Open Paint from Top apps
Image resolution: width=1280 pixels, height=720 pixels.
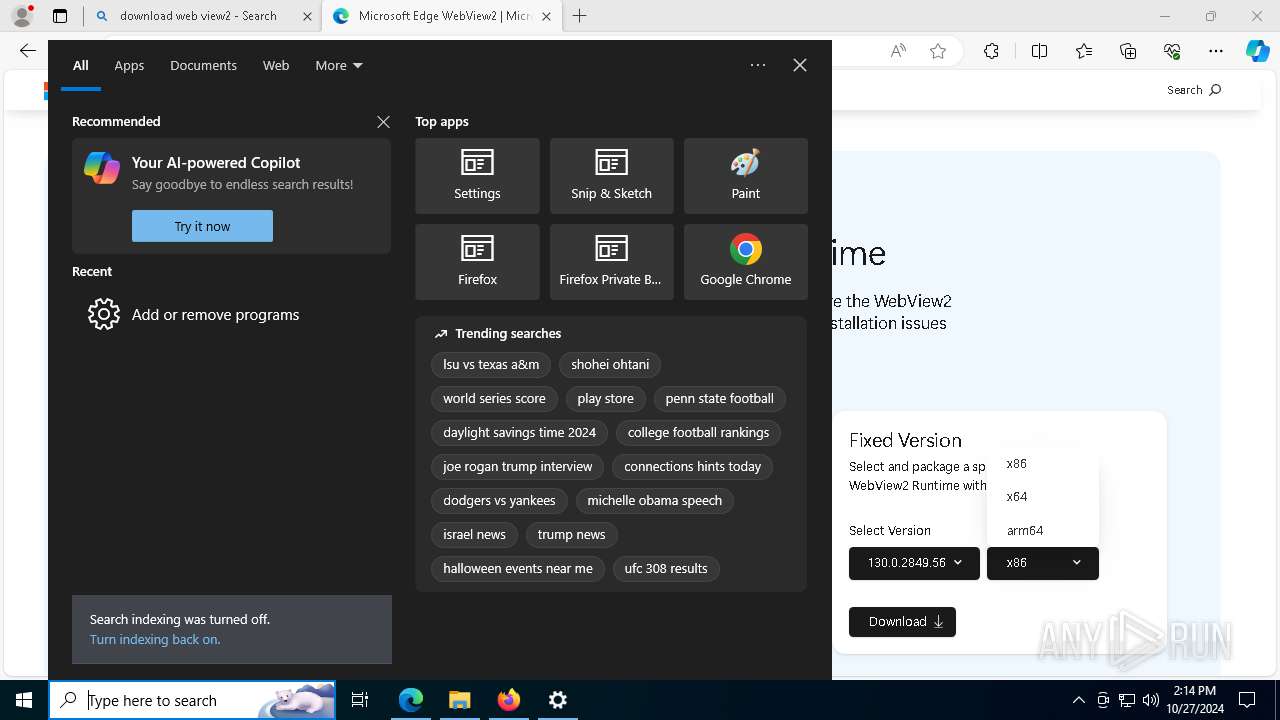[745, 176]
